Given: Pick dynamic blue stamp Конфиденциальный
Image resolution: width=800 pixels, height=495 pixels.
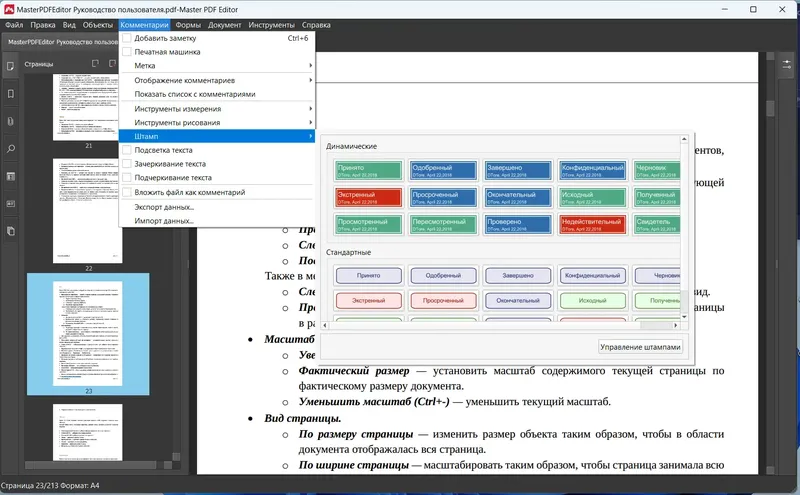Looking at the screenshot, I should tap(592, 170).
